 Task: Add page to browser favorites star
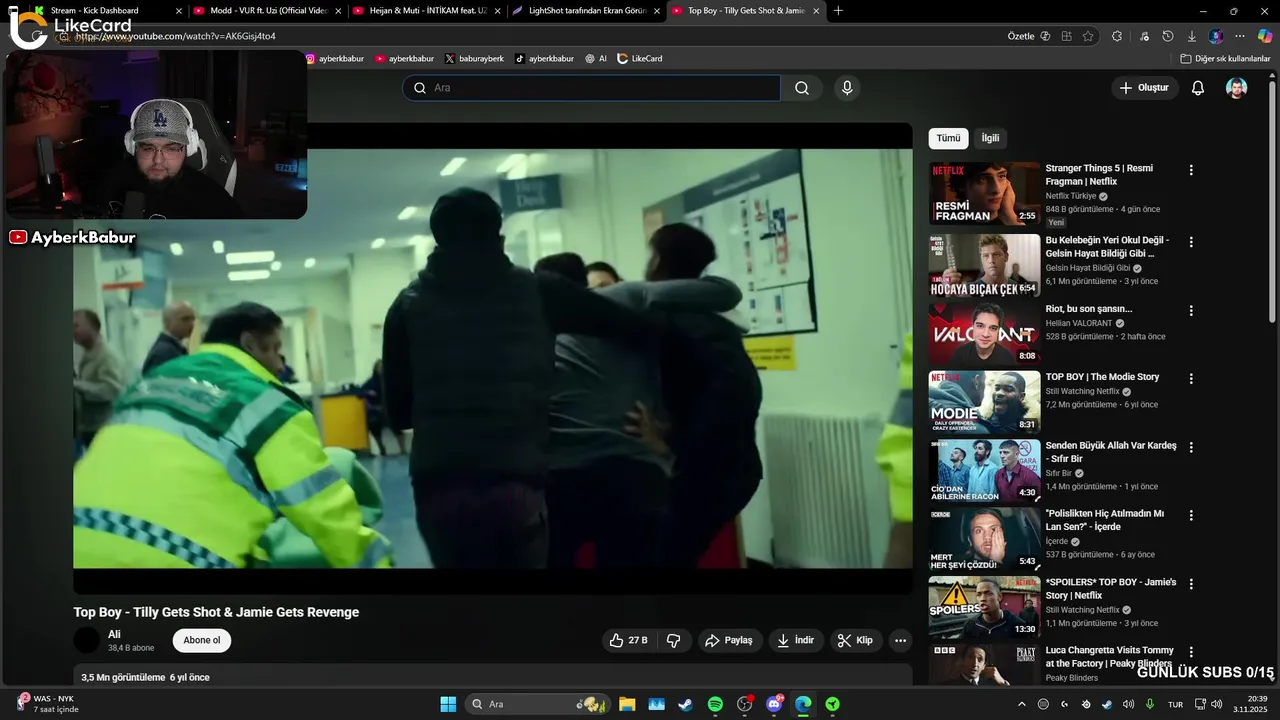(1088, 36)
